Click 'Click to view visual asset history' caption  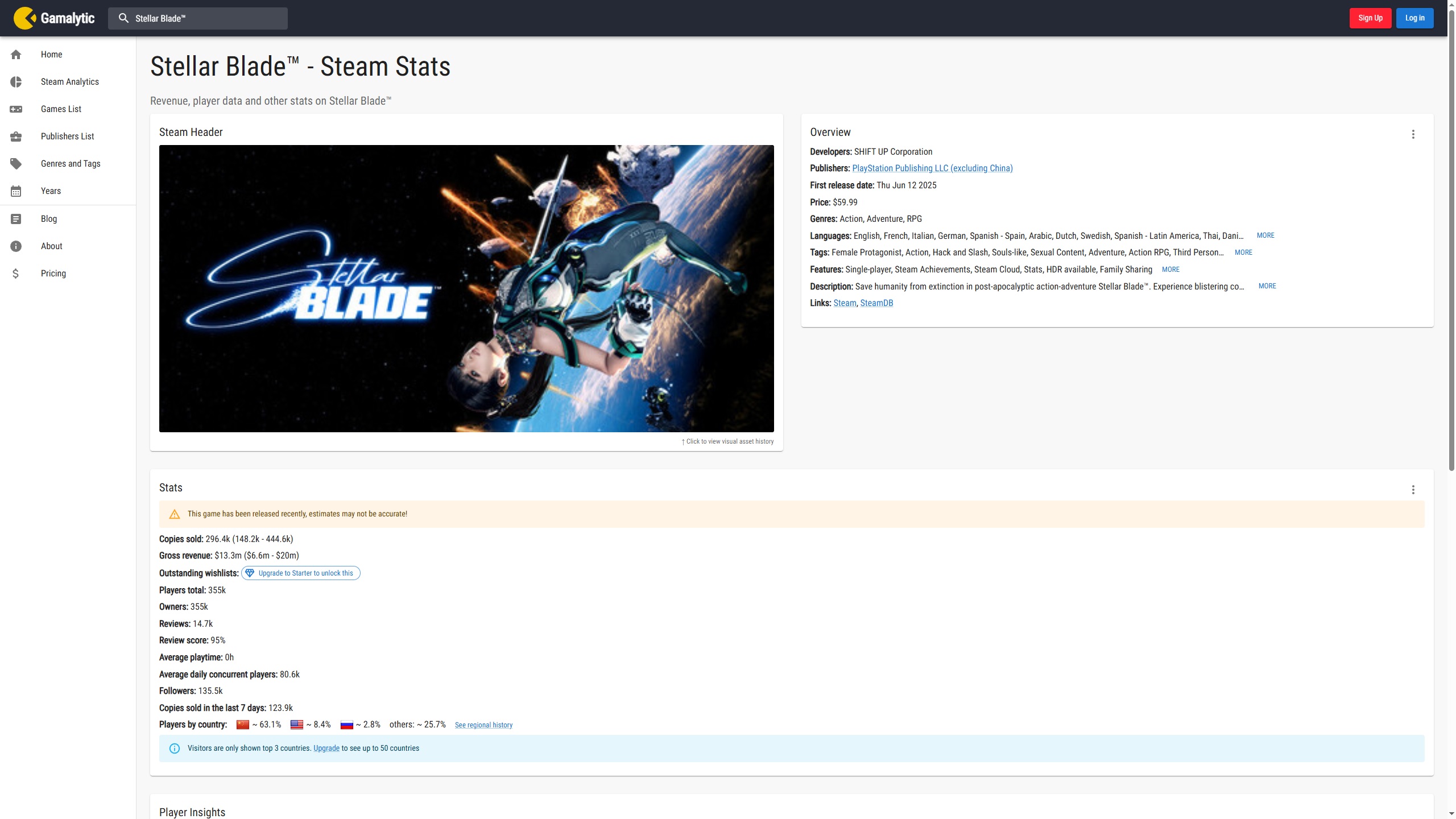coord(727,441)
